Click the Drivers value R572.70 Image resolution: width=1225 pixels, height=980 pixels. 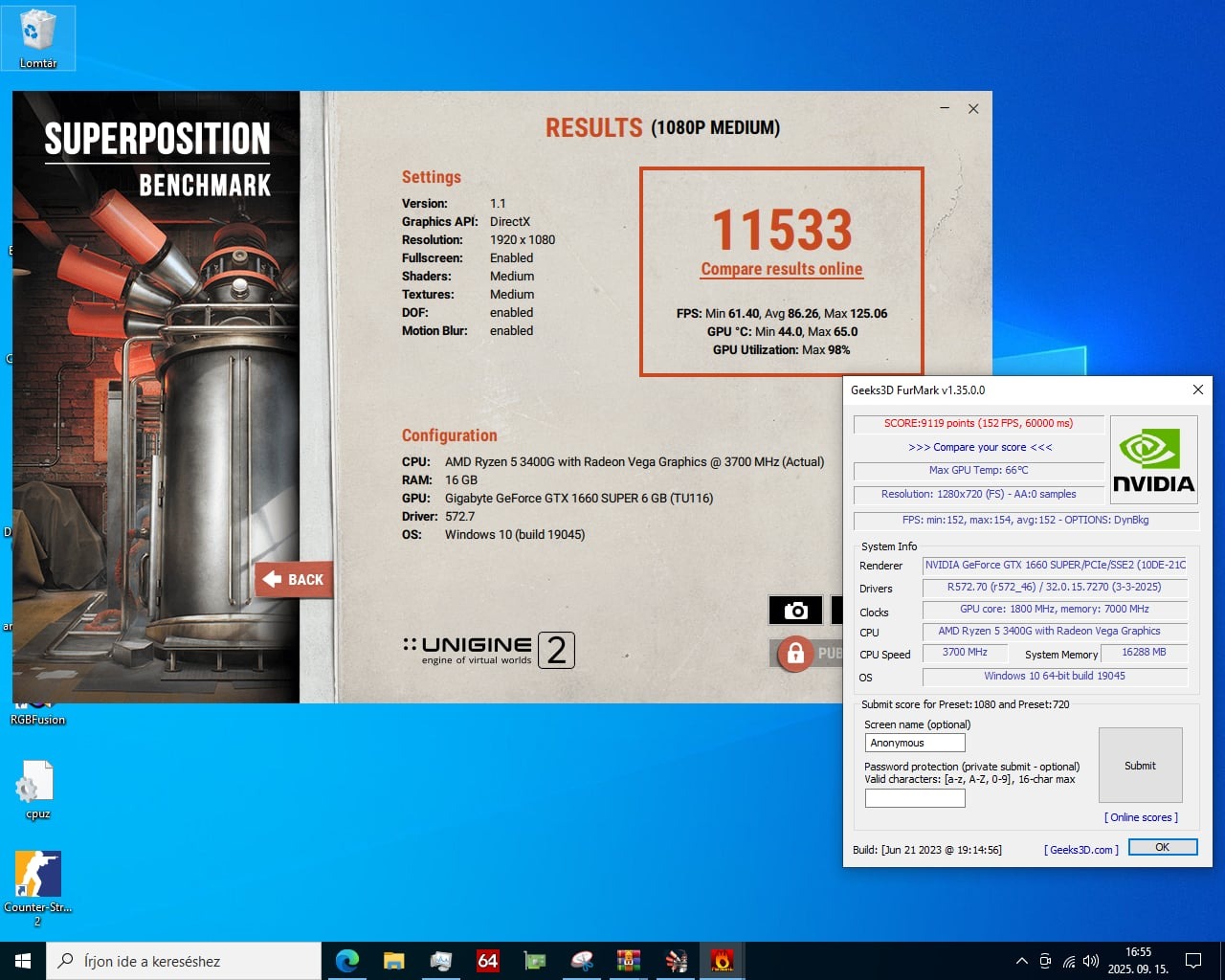coord(1055,587)
